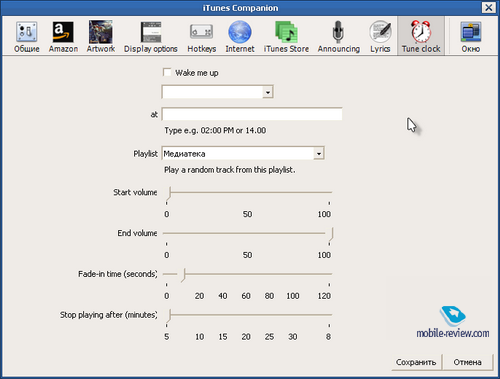Open the iTunes Store icon
500x379 pixels.
point(286,37)
